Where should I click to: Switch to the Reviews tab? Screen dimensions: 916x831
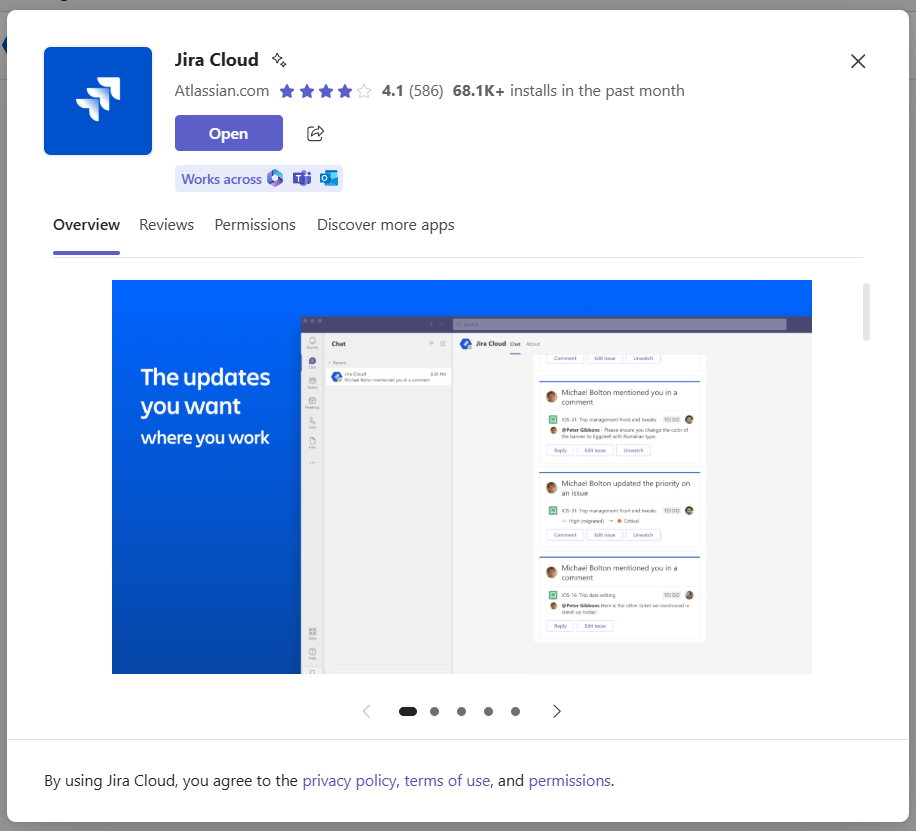point(166,225)
